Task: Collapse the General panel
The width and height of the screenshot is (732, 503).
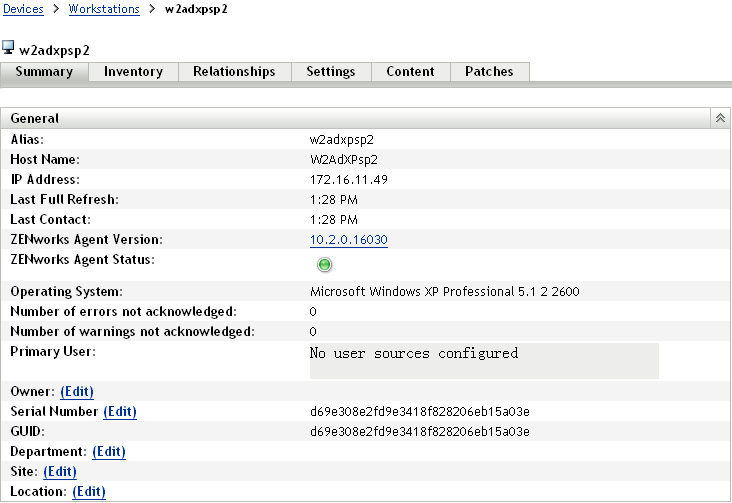Action: (x=719, y=118)
